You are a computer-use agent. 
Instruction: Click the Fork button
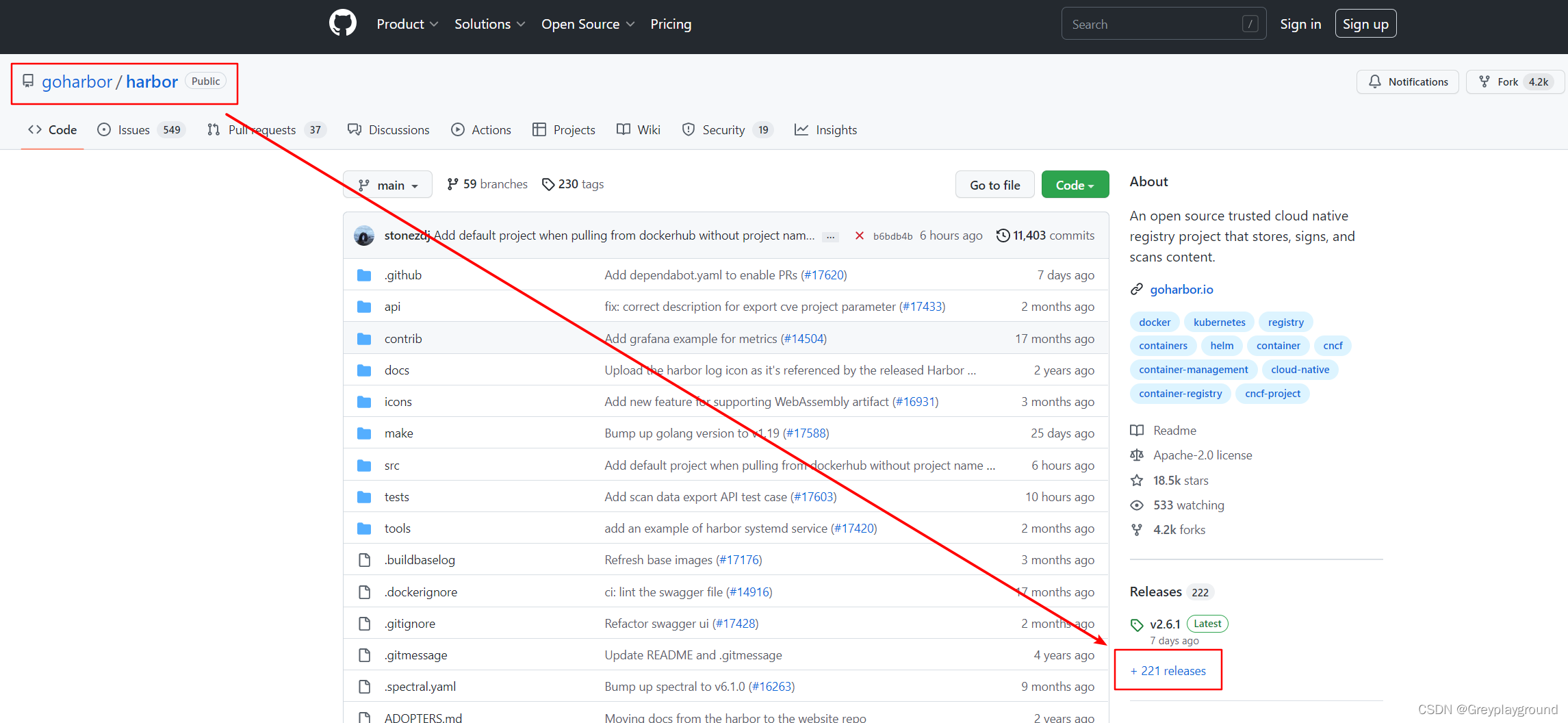click(x=1514, y=81)
